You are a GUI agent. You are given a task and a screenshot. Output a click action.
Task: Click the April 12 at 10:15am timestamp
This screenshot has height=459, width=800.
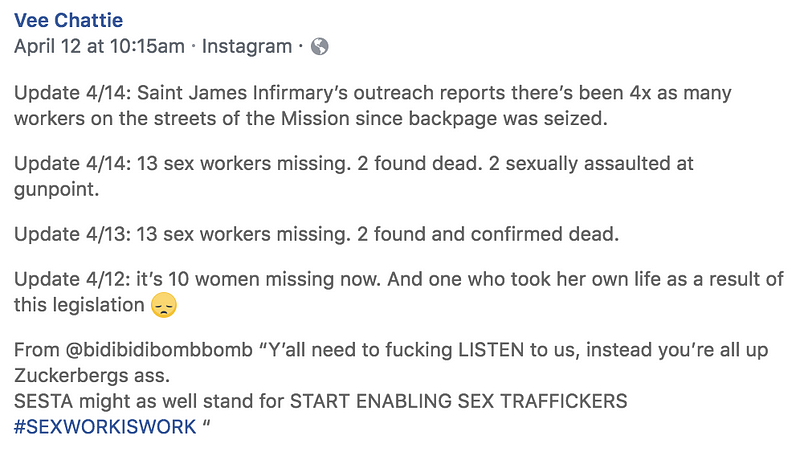point(99,46)
